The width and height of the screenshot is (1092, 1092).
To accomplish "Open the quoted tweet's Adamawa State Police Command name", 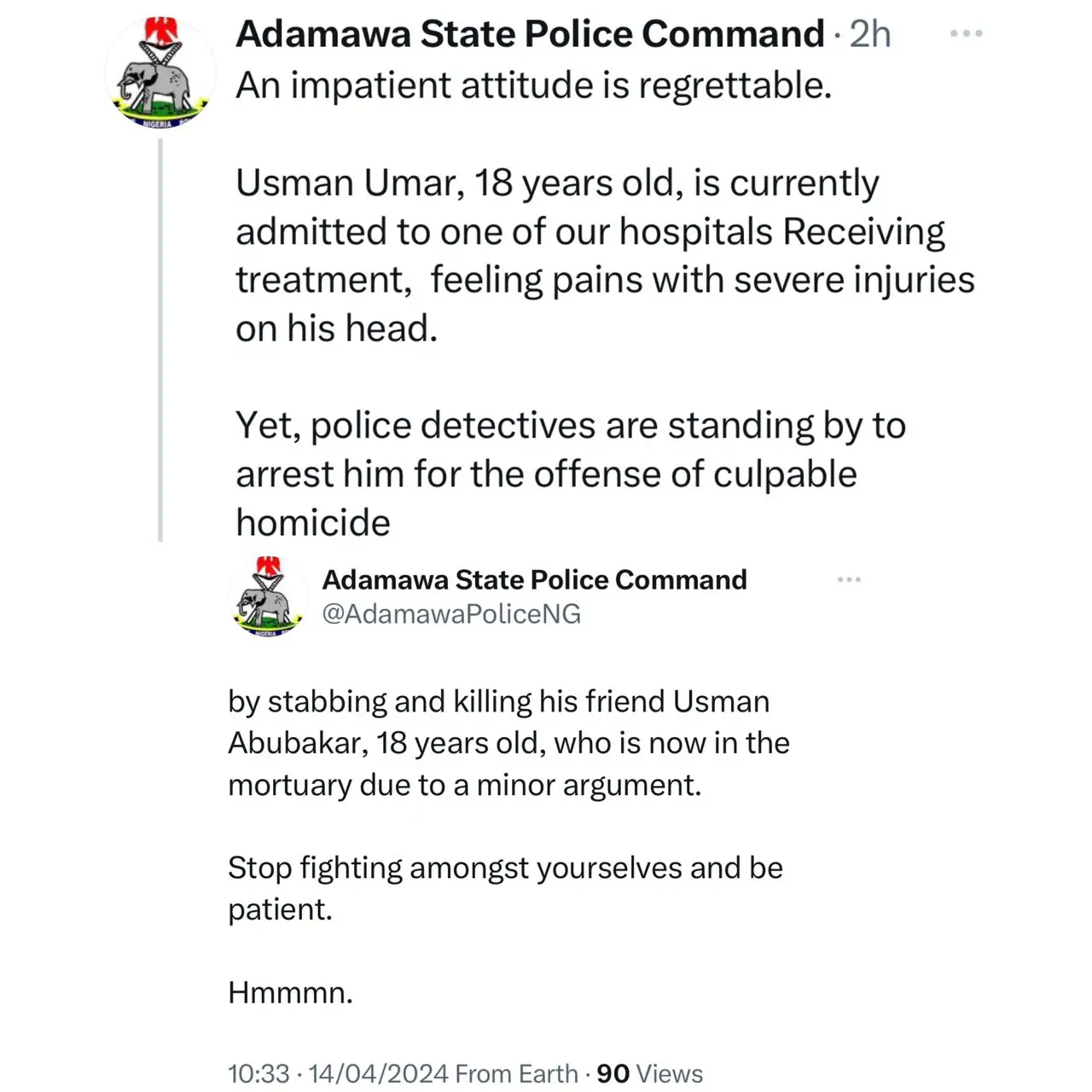I will pyautogui.click(x=534, y=580).
